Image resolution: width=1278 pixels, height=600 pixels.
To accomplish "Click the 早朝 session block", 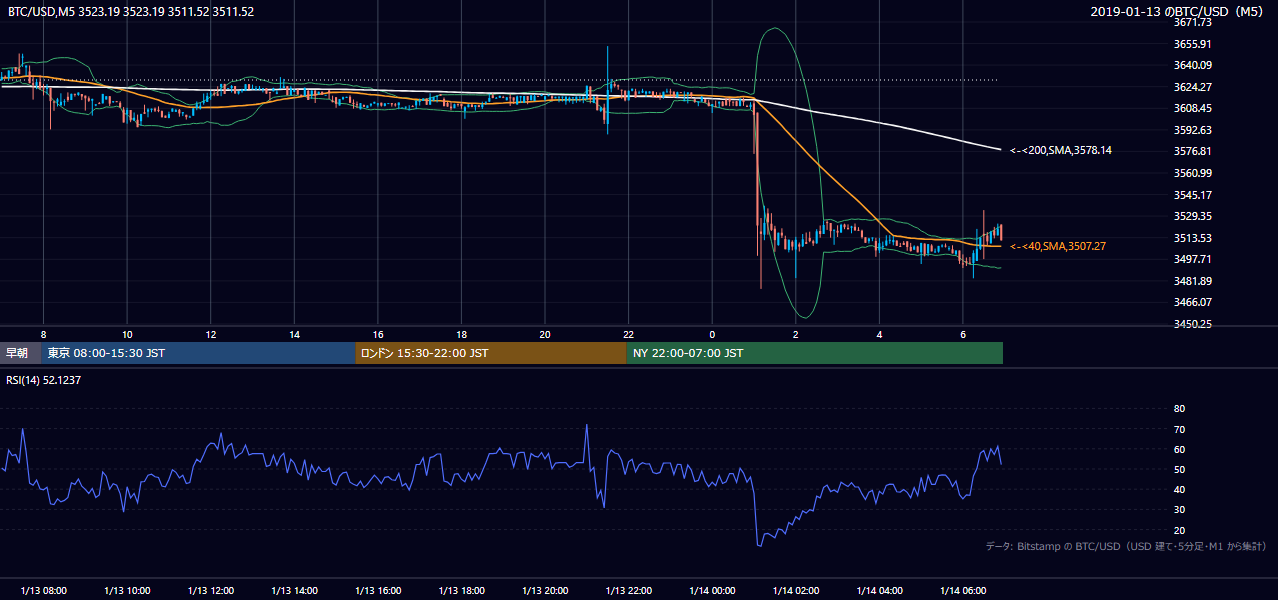I will tap(20, 353).
